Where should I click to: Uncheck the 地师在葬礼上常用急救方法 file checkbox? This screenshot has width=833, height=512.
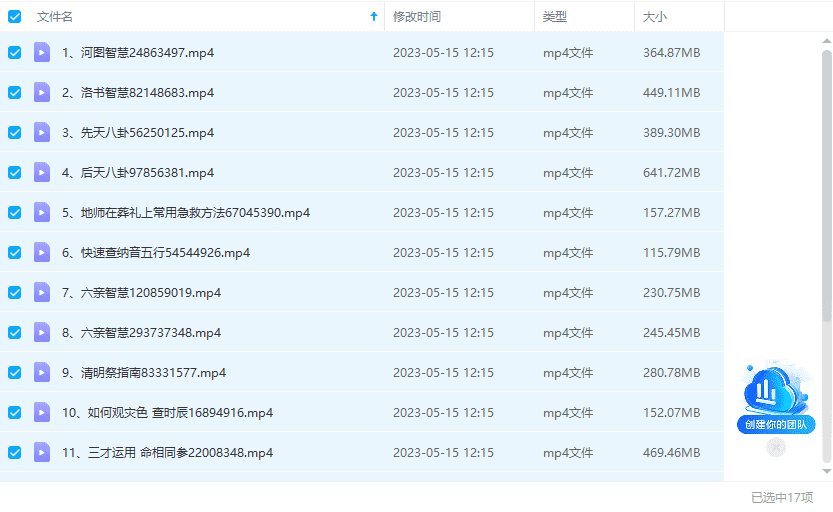[15, 212]
